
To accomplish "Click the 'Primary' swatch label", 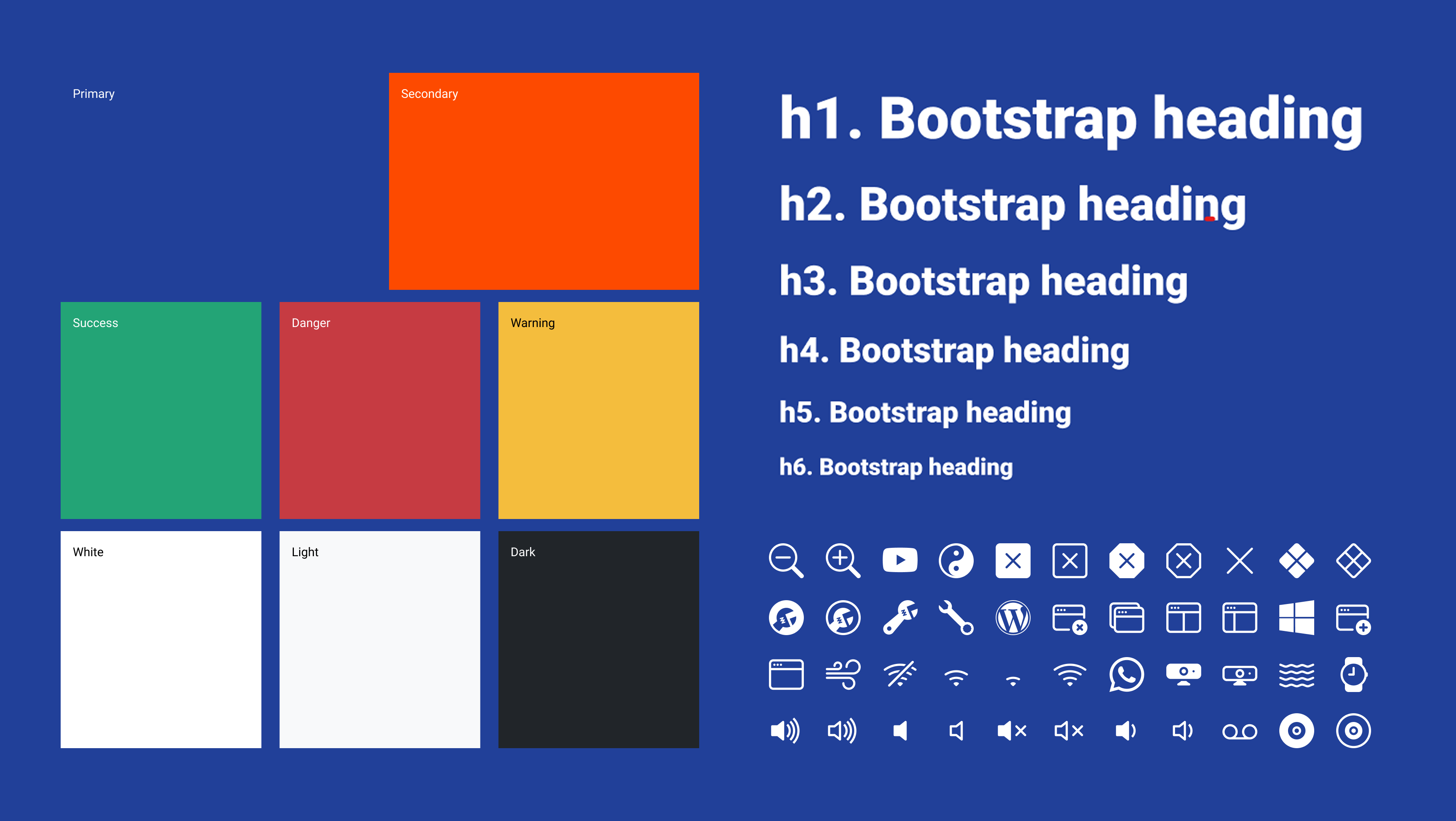I will (94, 94).
